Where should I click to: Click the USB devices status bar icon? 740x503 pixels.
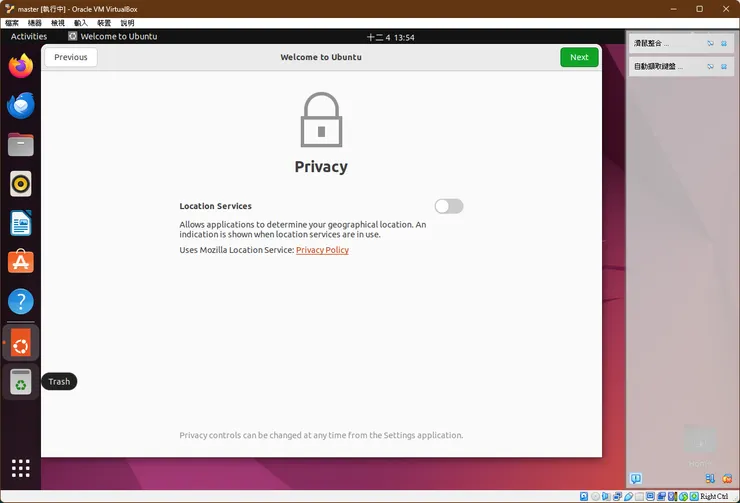(629, 496)
